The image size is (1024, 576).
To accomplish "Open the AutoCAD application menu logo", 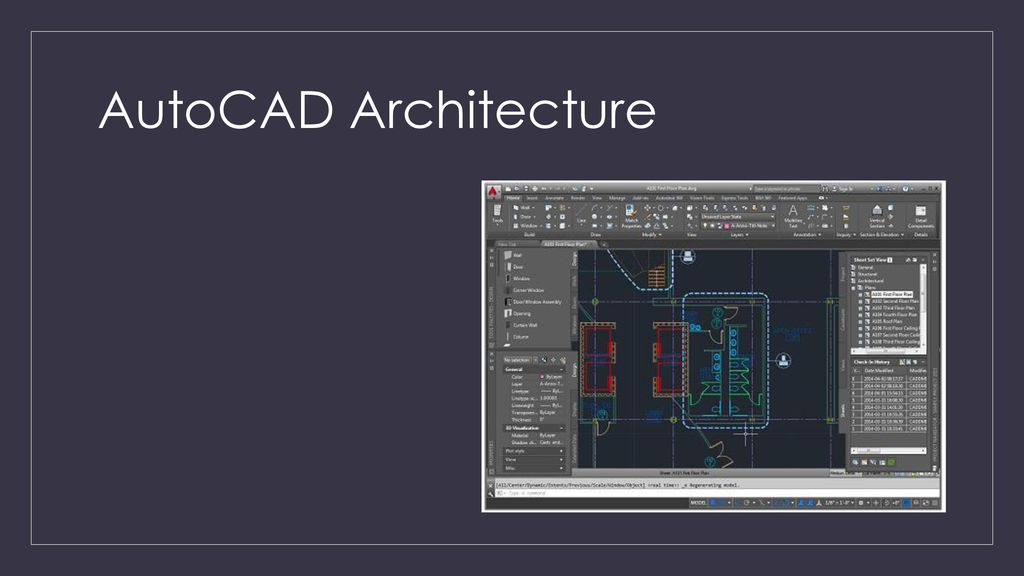I will [x=493, y=192].
